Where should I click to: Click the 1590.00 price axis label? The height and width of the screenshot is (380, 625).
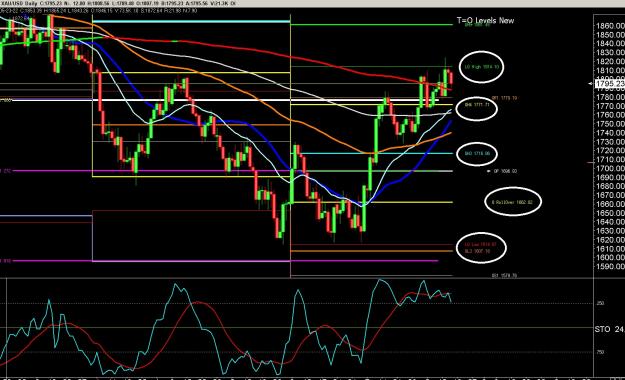coord(610,266)
